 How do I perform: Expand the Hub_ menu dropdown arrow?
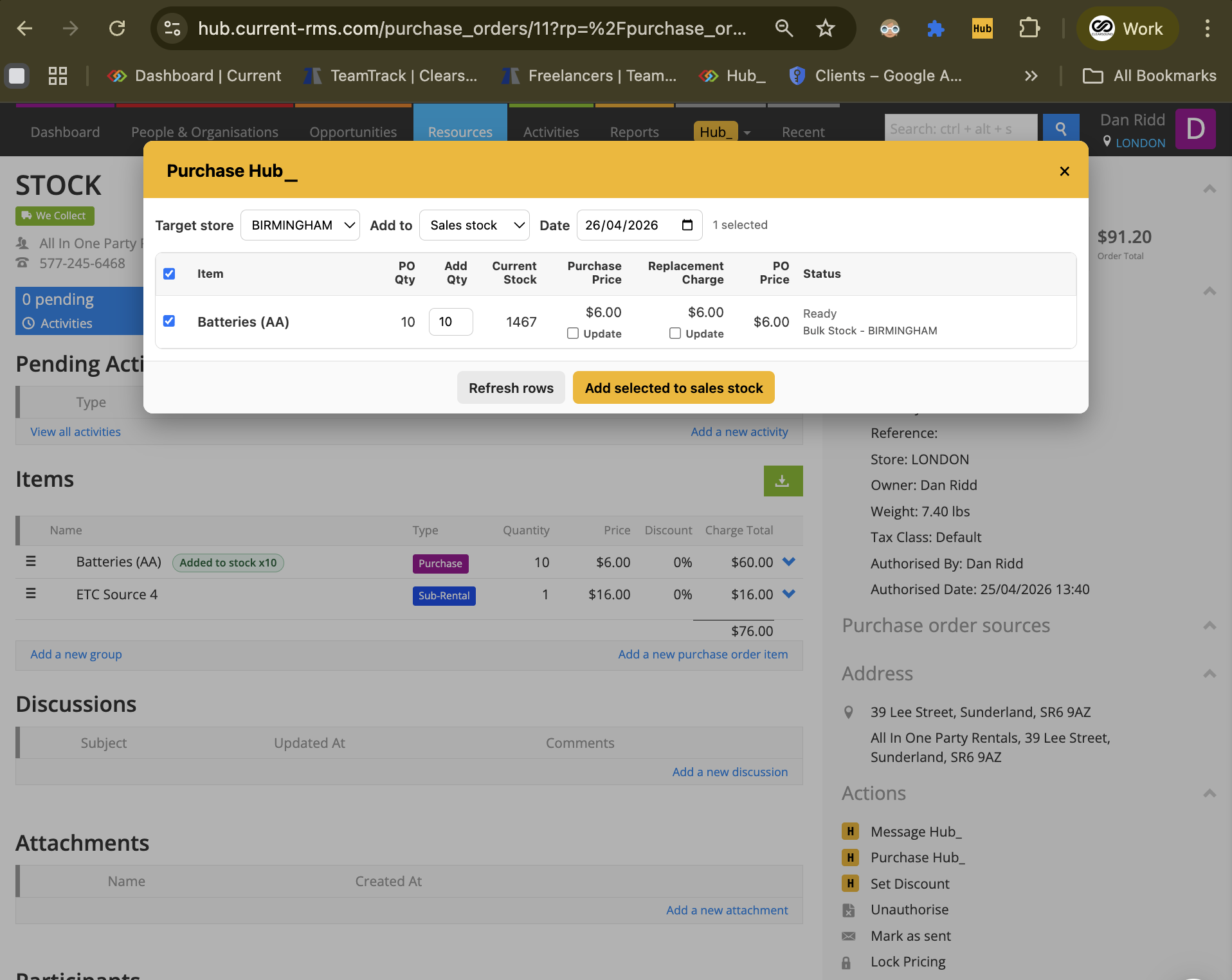[747, 132]
